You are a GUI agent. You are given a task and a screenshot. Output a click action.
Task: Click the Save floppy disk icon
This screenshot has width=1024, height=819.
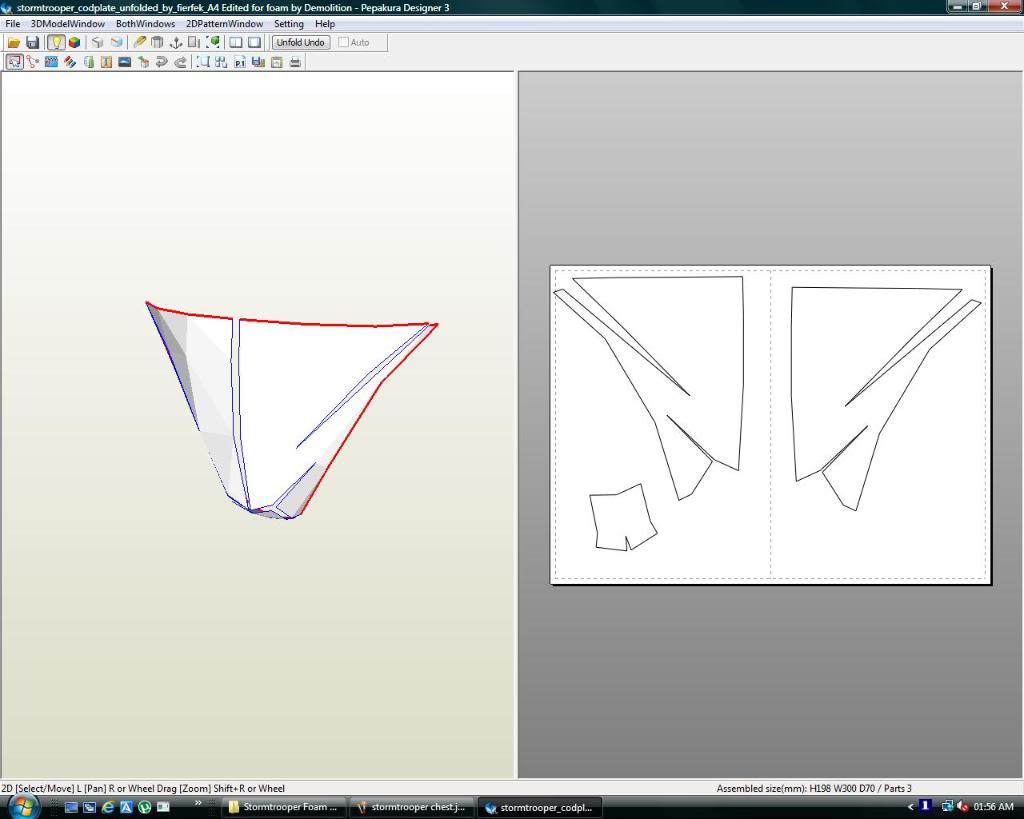click(32, 43)
